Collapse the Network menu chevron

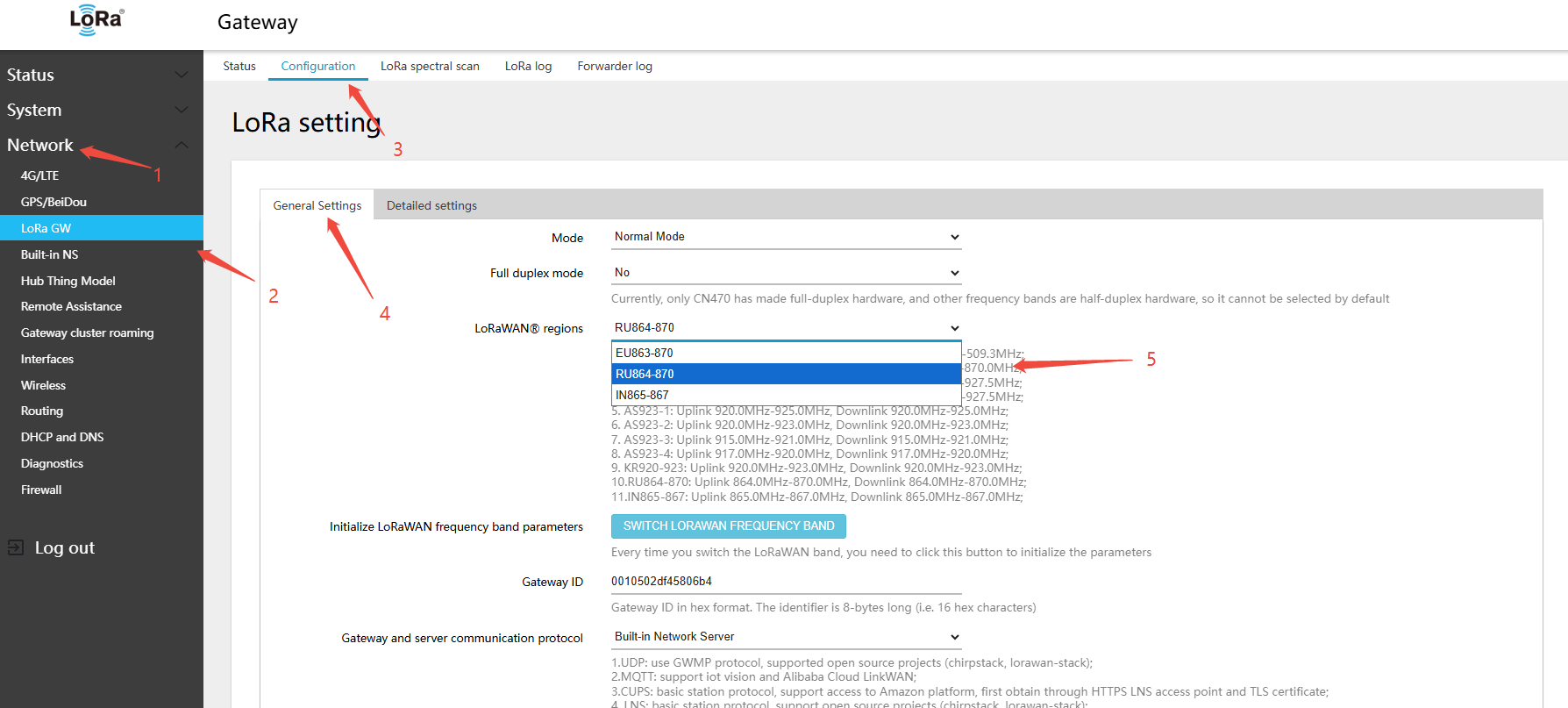[x=182, y=145]
